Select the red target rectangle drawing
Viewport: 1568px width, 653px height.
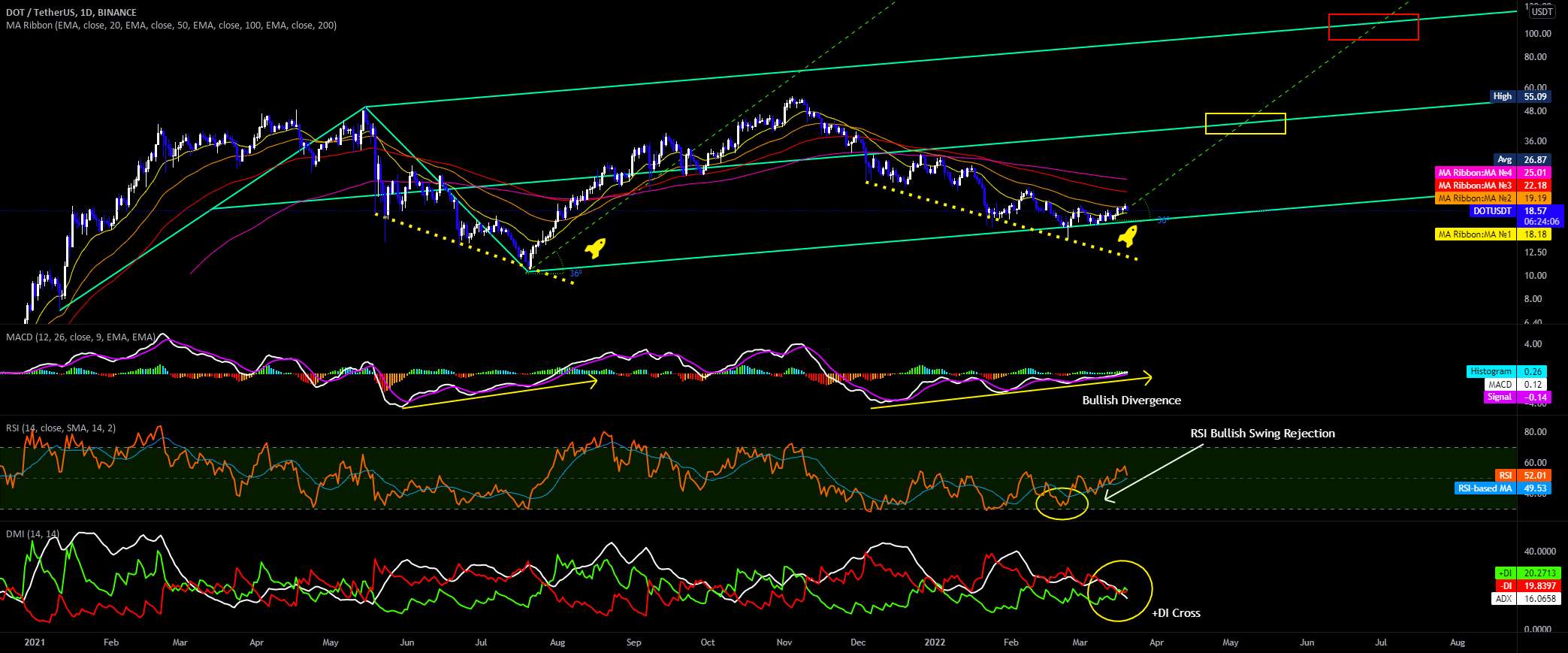[x=1373, y=27]
